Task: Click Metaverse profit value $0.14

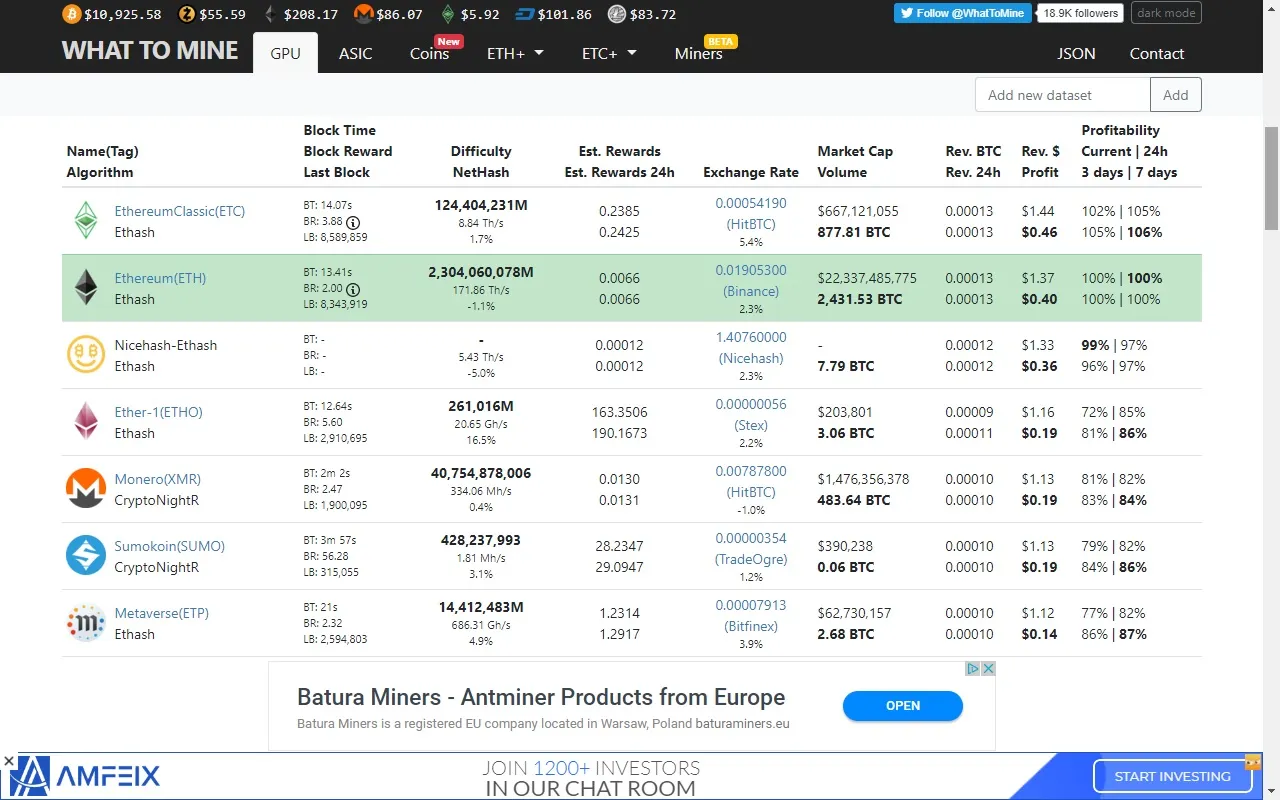Action: coord(1039,634)
